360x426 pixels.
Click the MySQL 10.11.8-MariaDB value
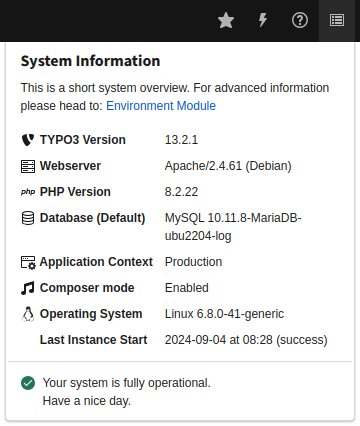click(x=233, y=227)
